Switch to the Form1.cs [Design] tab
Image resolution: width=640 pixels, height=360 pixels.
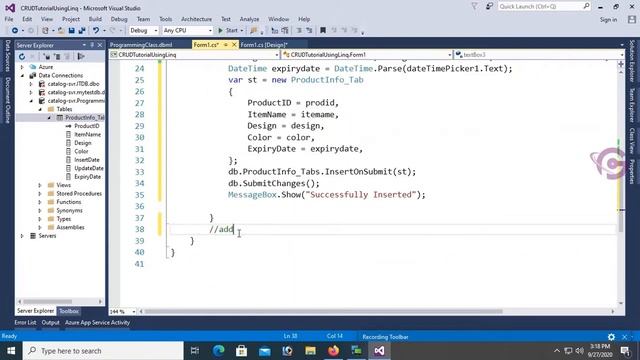pos(264,45)
